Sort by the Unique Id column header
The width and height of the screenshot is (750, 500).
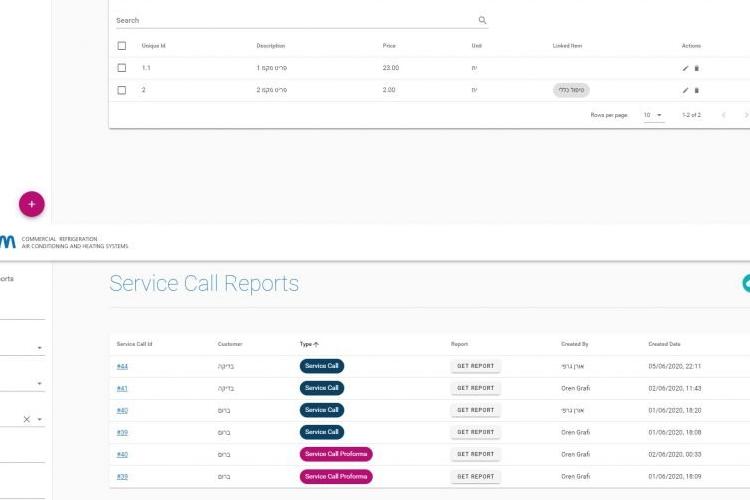(154, 46)
